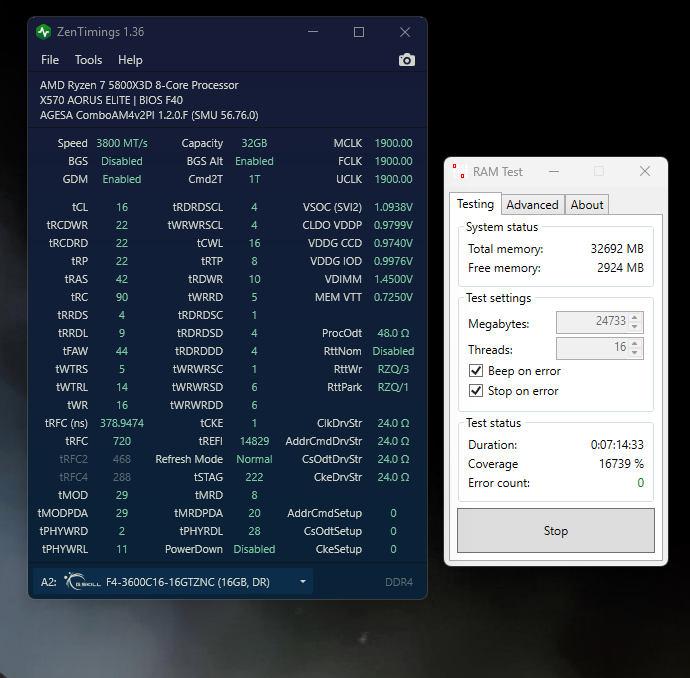Increase Threads with the up stepper arrow
Screen dimensions: 690x678
[x=635, y=343]
